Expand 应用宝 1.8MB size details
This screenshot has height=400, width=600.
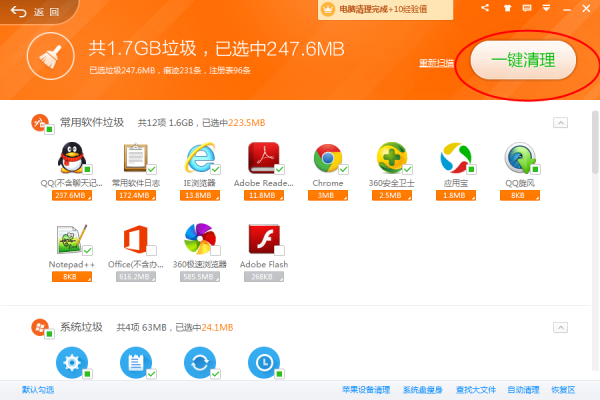[x=455, y=196]
